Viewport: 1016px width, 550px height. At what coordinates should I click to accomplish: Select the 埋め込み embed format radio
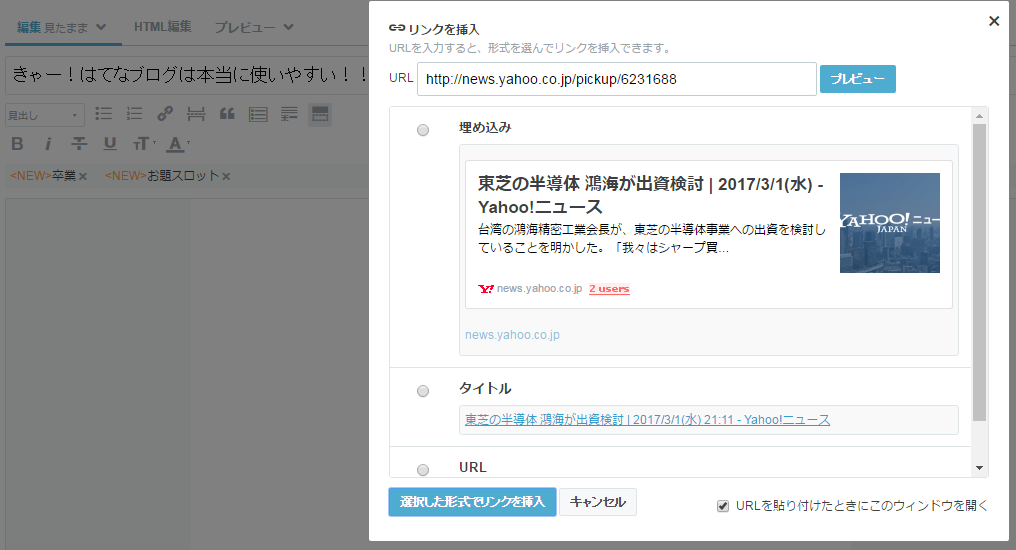point(423,130)
